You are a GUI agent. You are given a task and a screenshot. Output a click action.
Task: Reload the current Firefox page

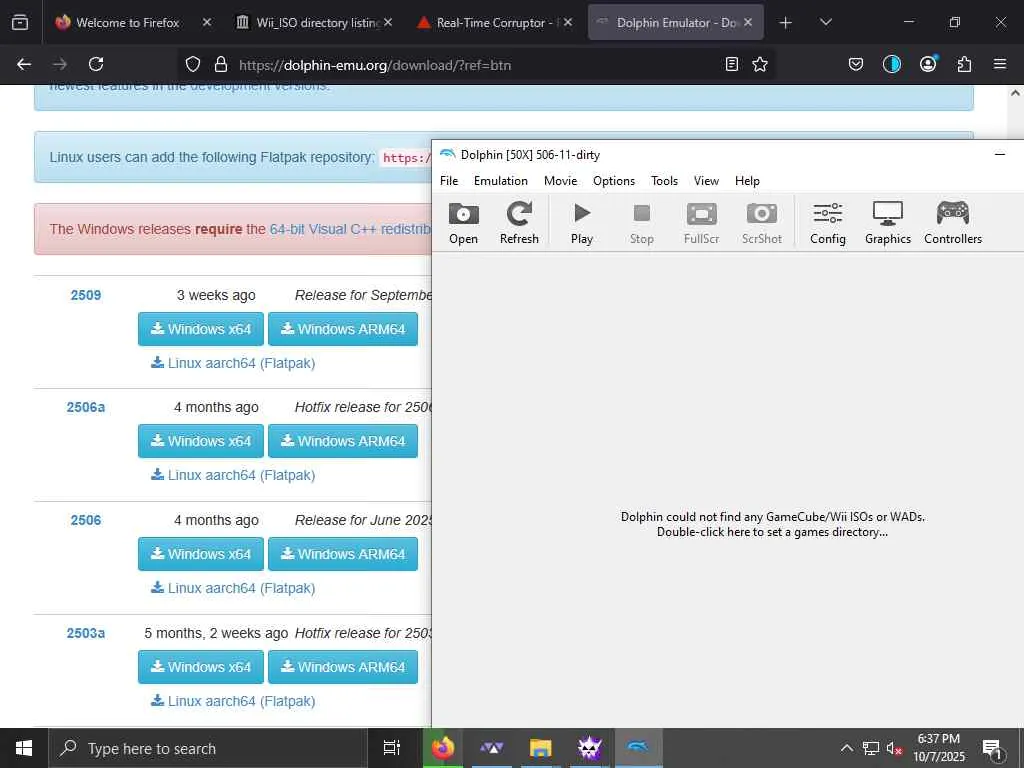96,64
